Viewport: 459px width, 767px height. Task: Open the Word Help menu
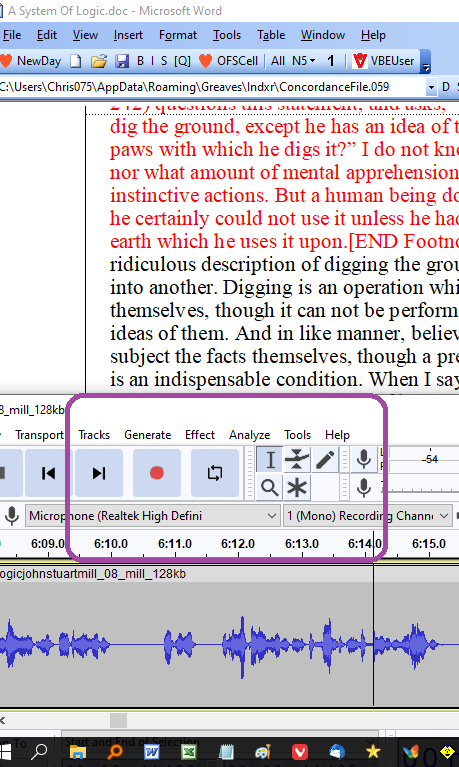(373, 35)
